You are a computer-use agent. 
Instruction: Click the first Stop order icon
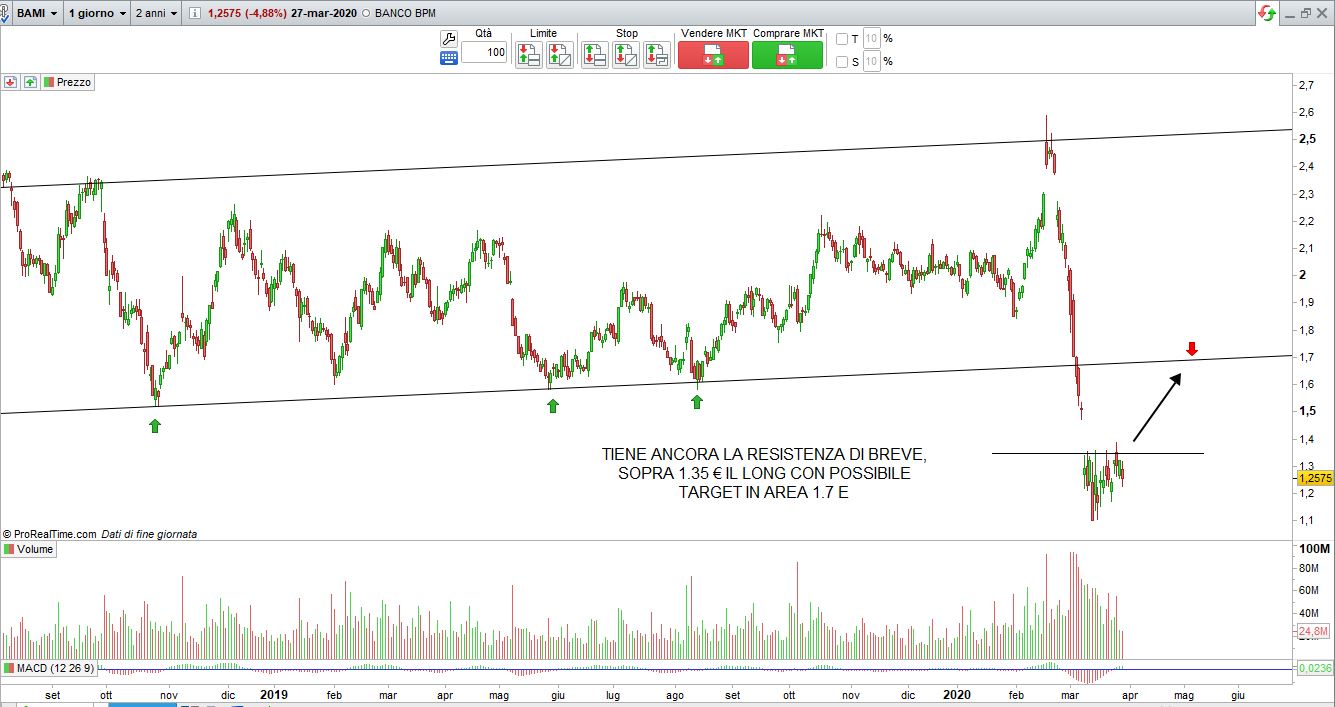tap(595, 54)
